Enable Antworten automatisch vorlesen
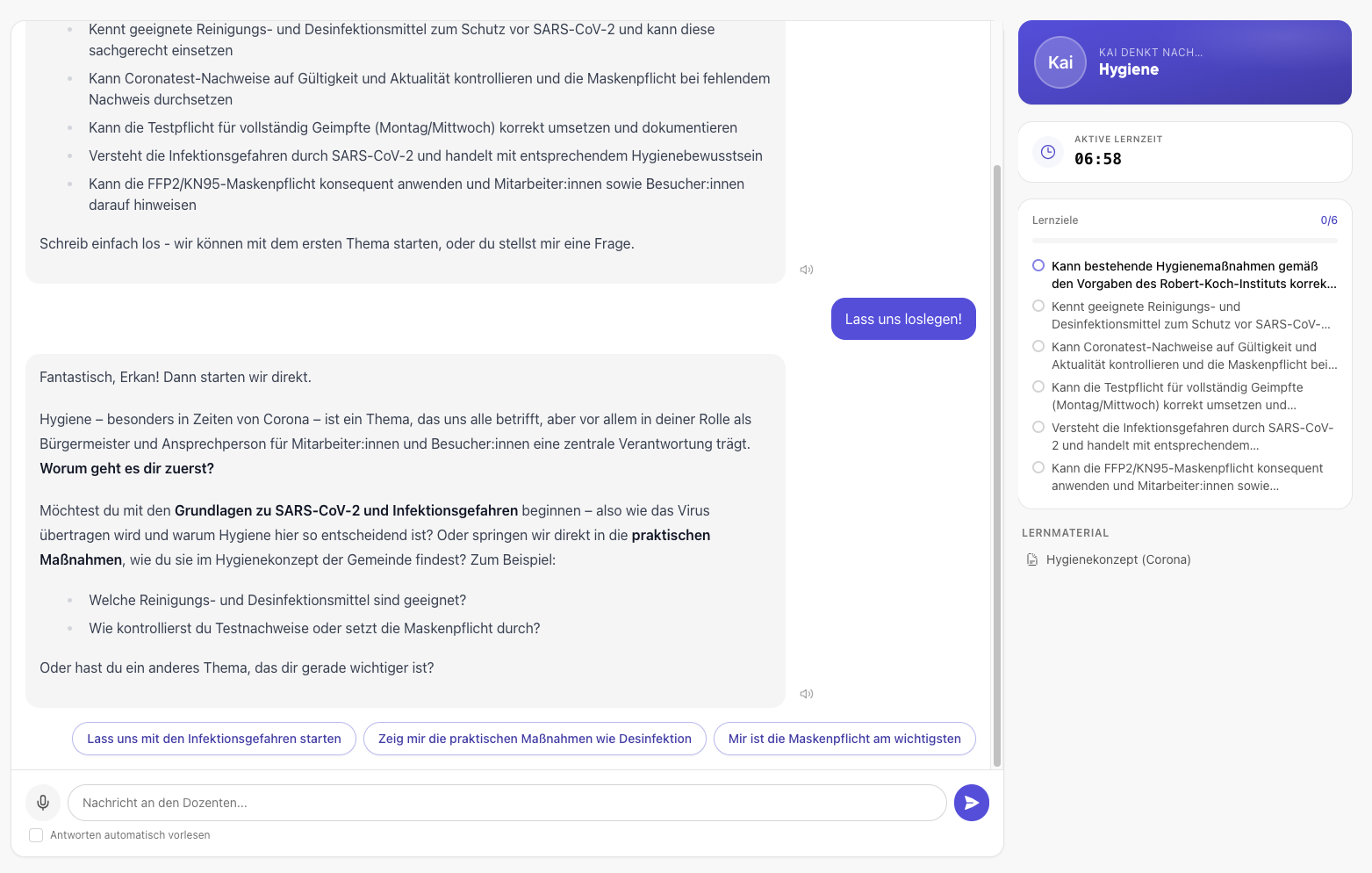This screenshot has height=873, width=1372. pyautogui.click(x=36, y=834)
